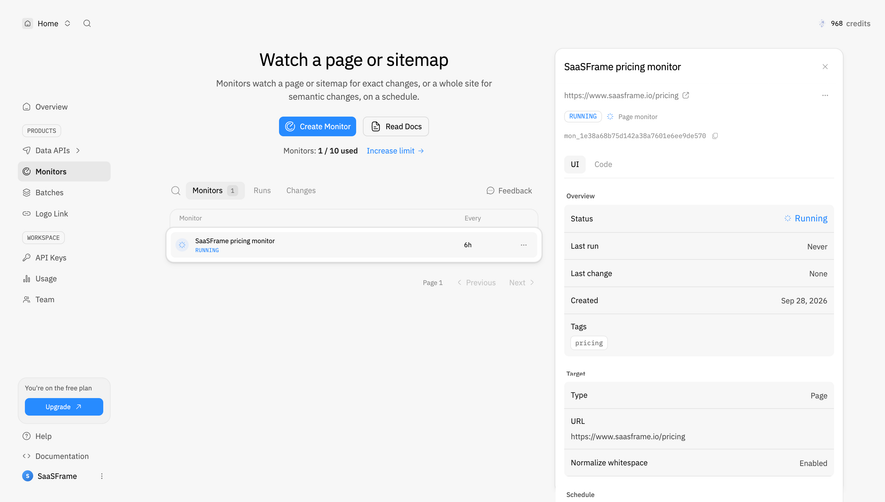
Task: Open the pricing URL external link icon
Action: coord(686,95)
